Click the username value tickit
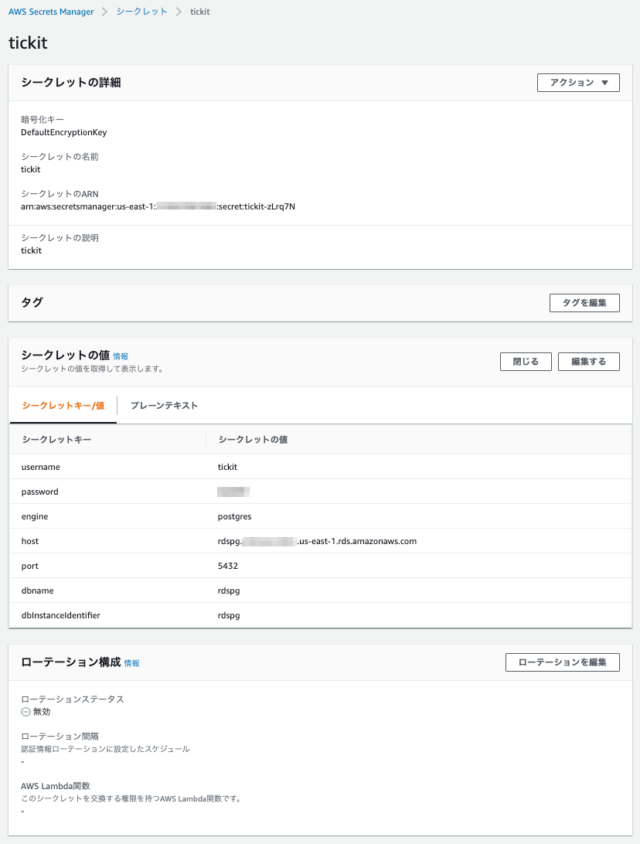This screenshot has width=640, height=844. point(227,467)
